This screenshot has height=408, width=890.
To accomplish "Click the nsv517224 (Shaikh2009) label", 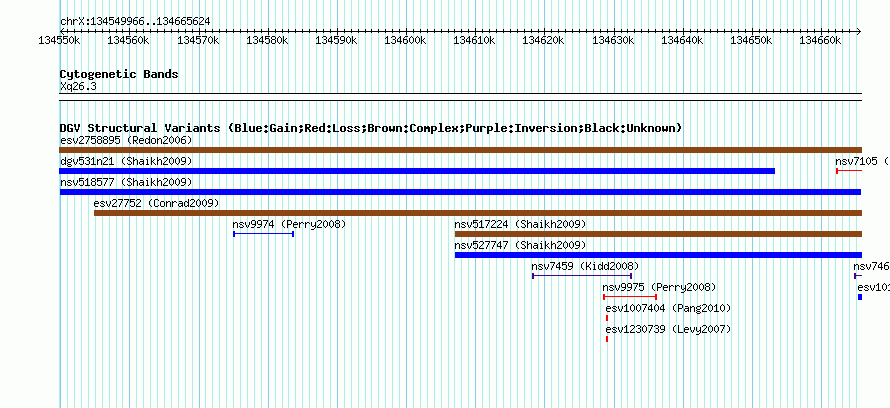I will coord(520,224).
